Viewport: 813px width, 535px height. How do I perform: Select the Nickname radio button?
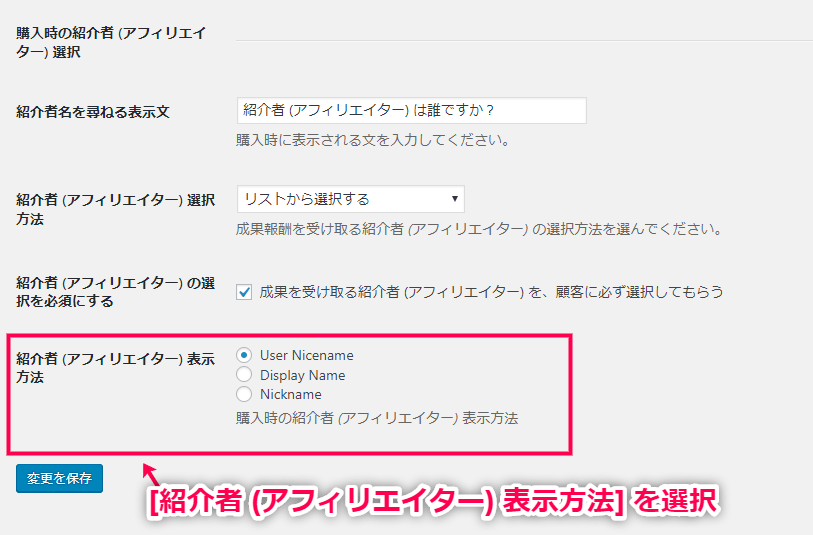[x=244, y=394]
